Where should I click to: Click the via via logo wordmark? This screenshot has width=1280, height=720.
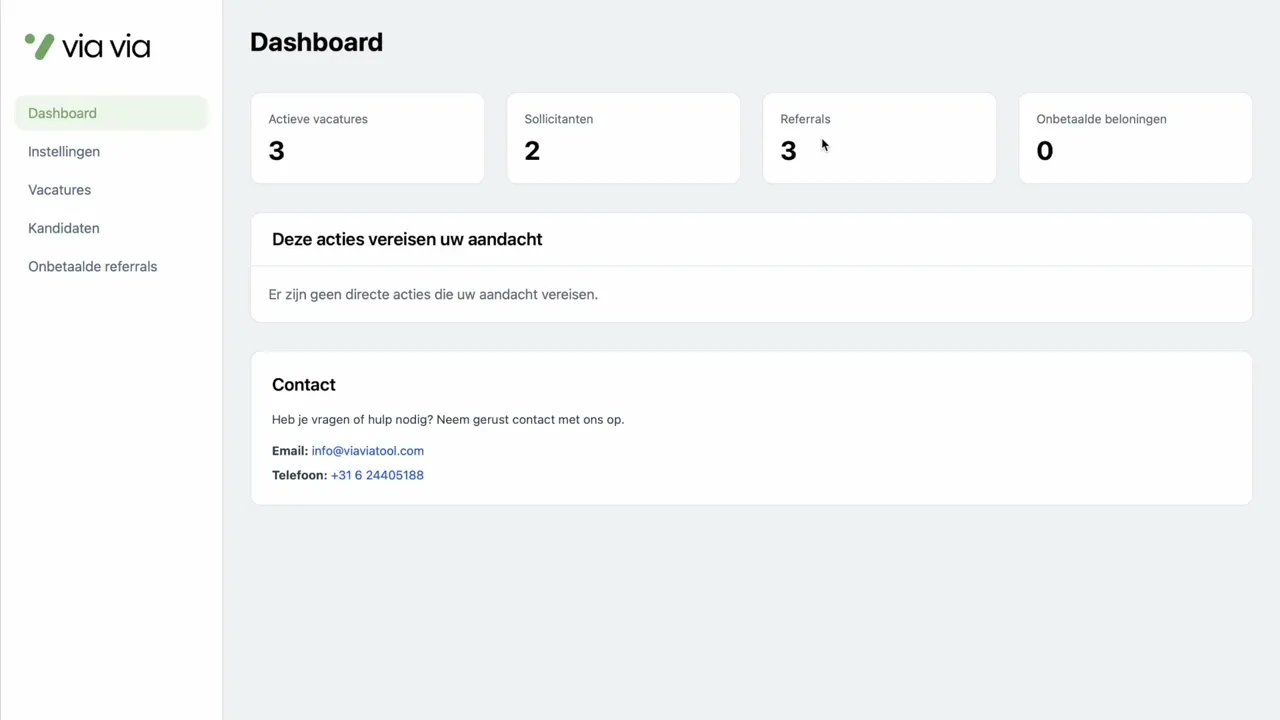click(106, 47)
